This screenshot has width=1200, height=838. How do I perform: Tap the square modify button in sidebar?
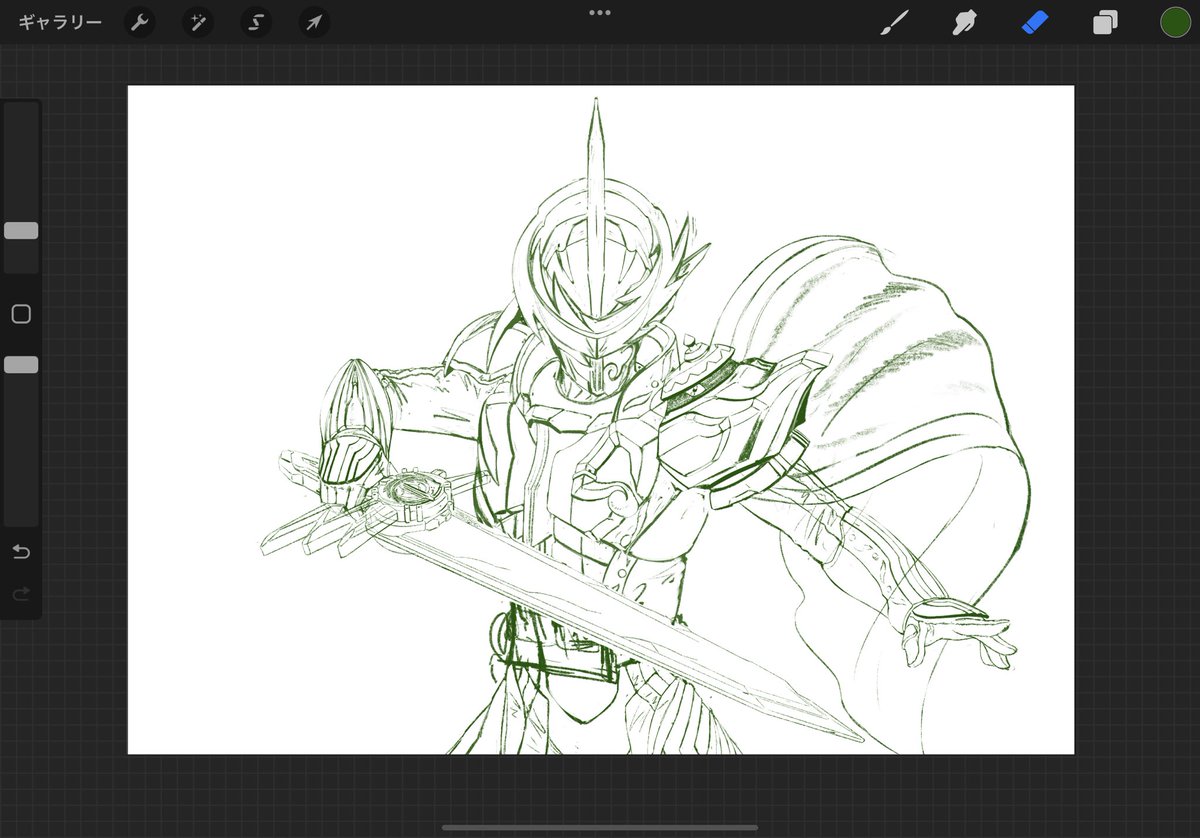click(x=21, y=314)
